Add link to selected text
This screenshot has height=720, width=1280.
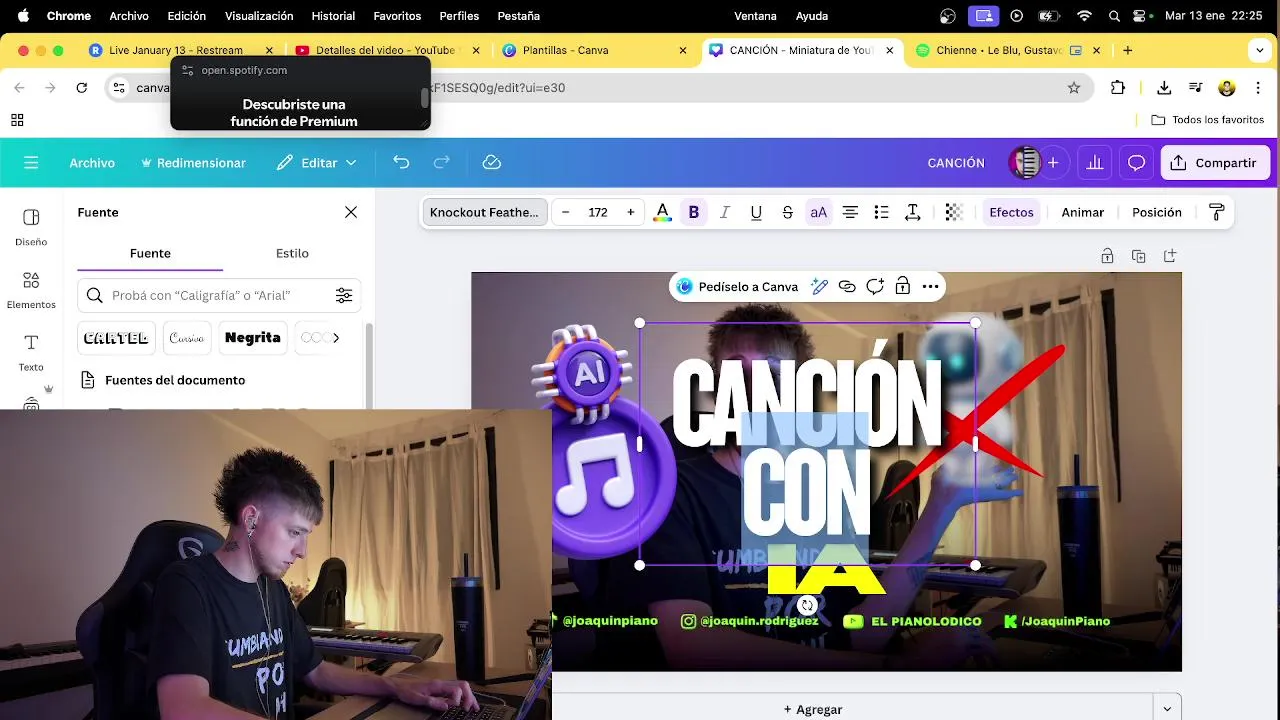point(847,287)
